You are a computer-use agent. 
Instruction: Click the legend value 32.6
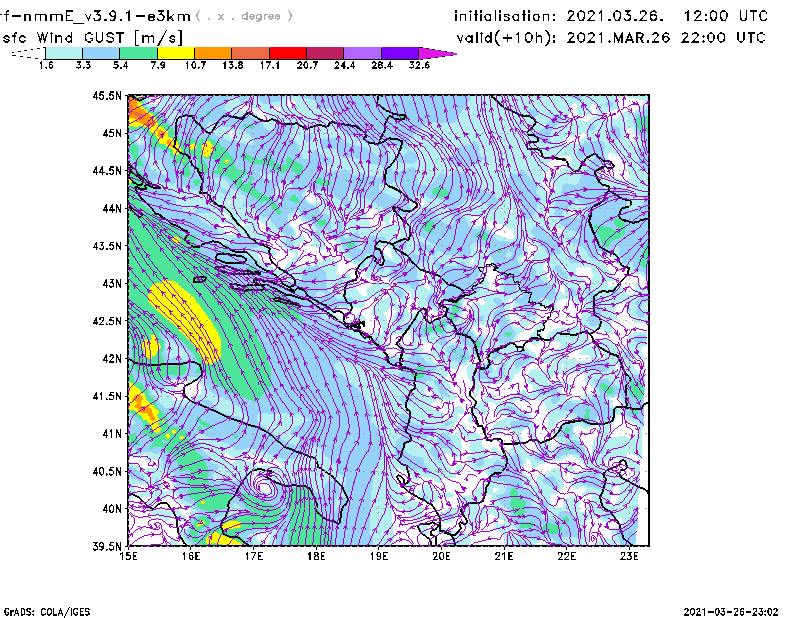[x=419, y=65]
